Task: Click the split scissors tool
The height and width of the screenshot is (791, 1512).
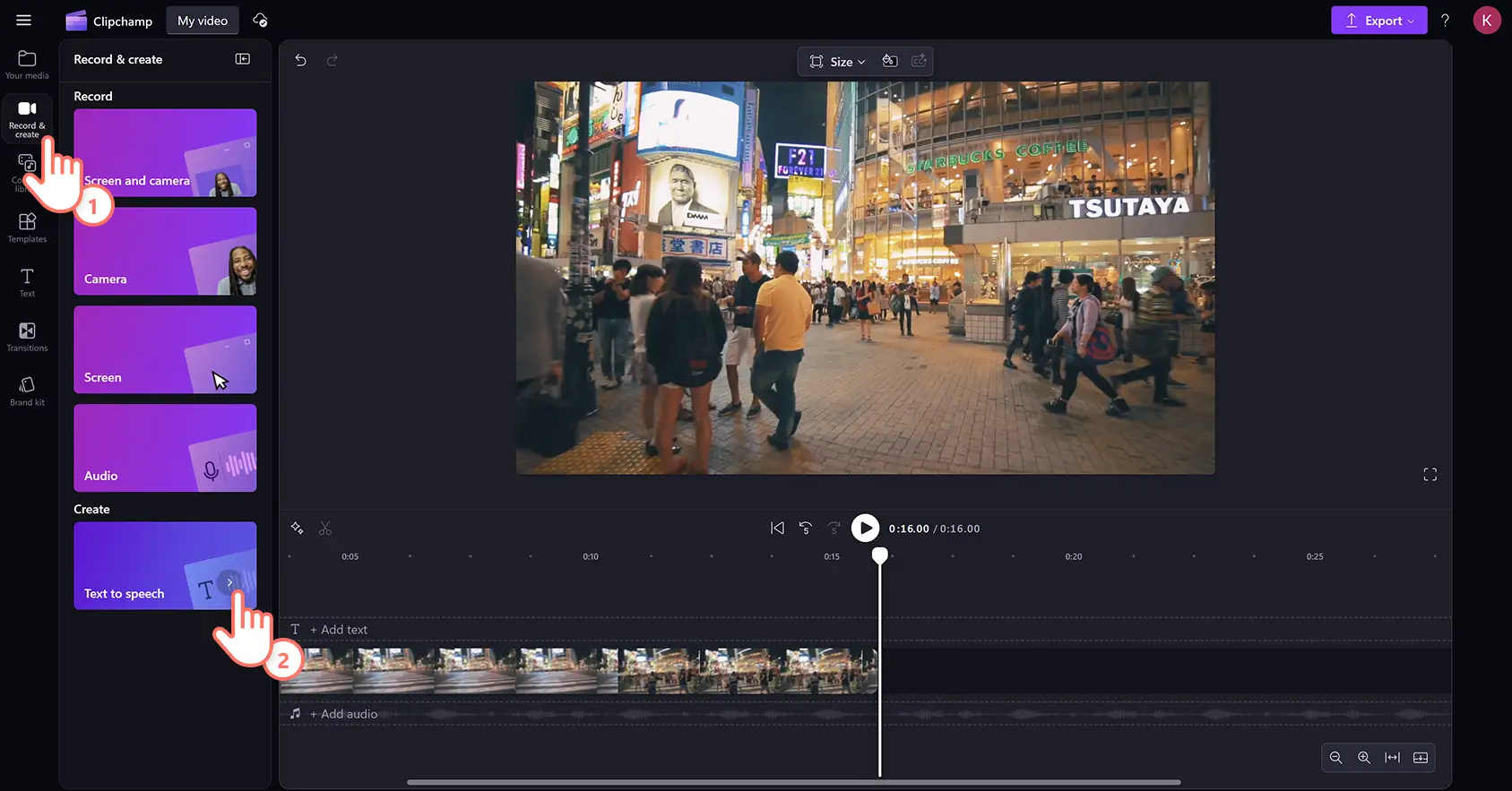Action: (x=325, y=529)
